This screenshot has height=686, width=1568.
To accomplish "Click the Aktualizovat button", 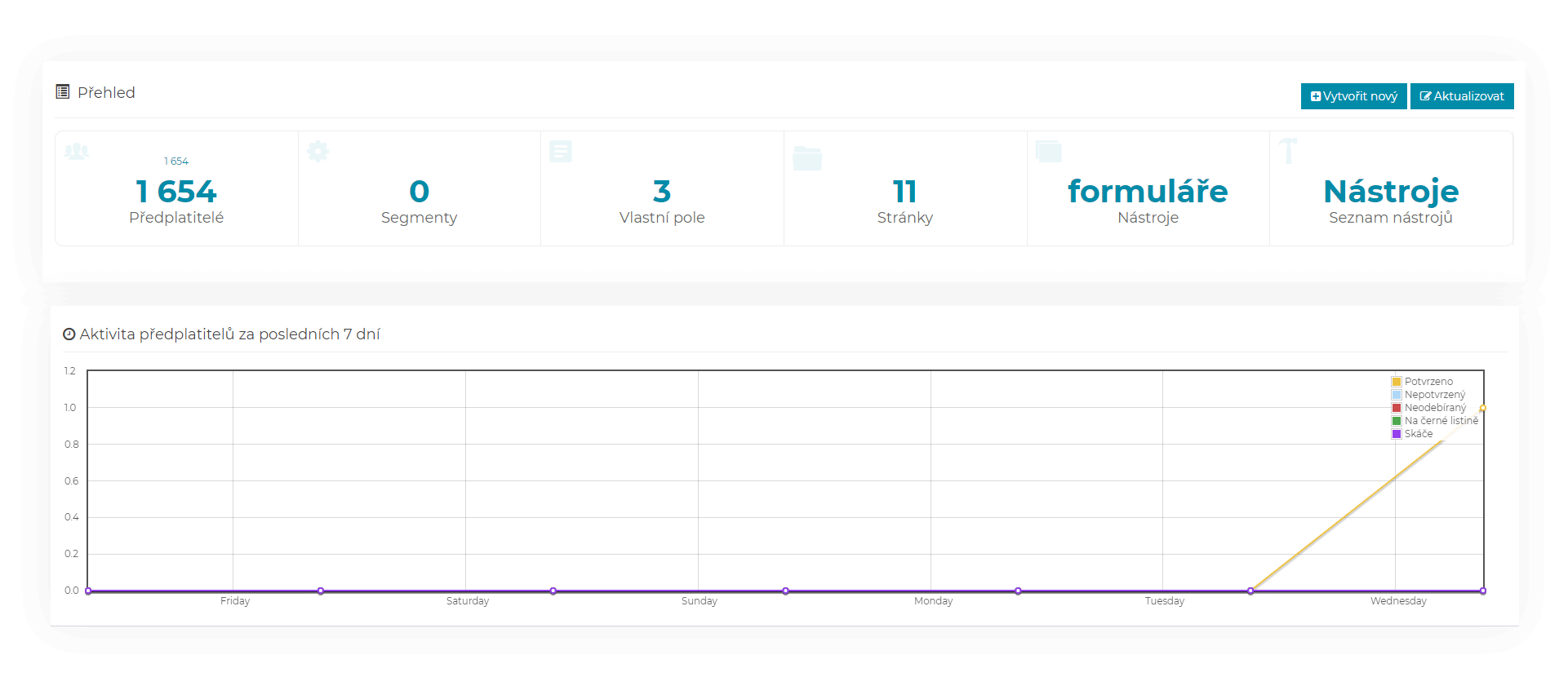I will pyautogui.click(x=1462, y=96).
